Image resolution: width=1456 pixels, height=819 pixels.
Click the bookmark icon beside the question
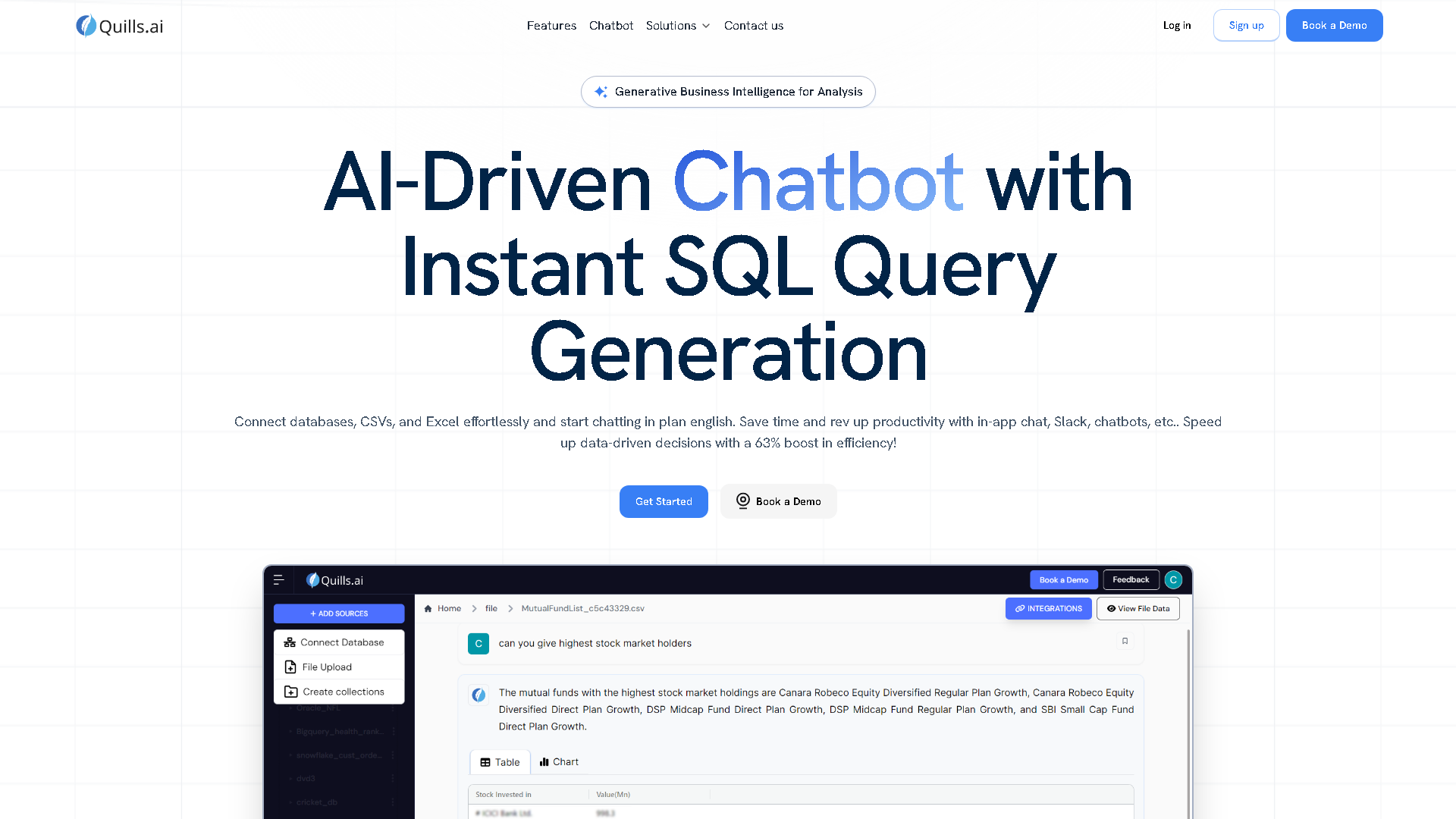(1125, 642)
